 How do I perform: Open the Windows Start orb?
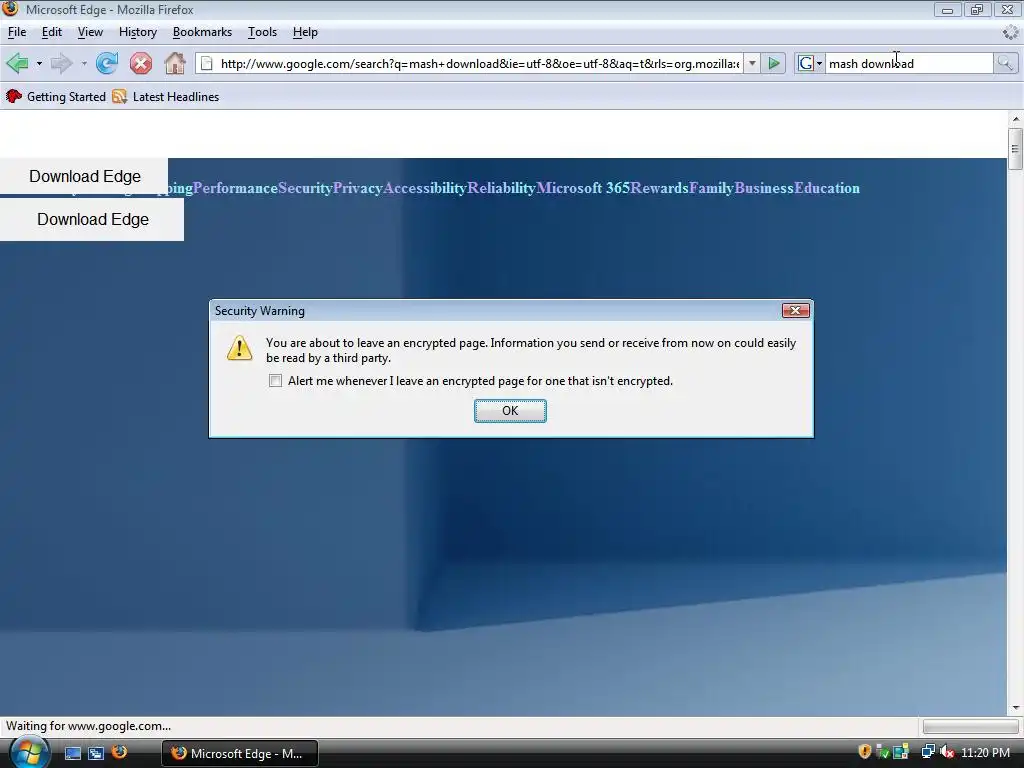(x=29, y=752)
